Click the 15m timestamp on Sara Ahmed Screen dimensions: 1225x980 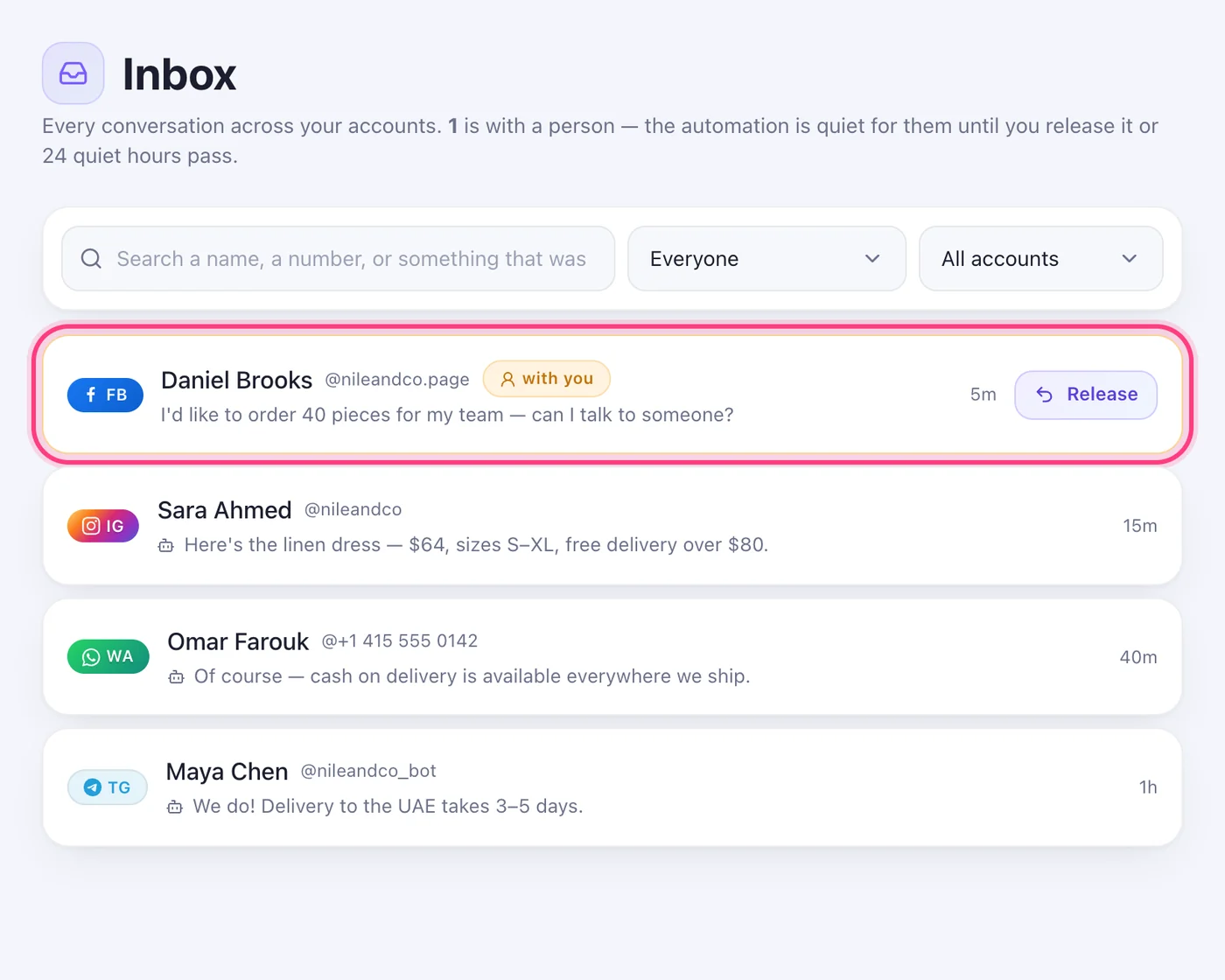1140,526
